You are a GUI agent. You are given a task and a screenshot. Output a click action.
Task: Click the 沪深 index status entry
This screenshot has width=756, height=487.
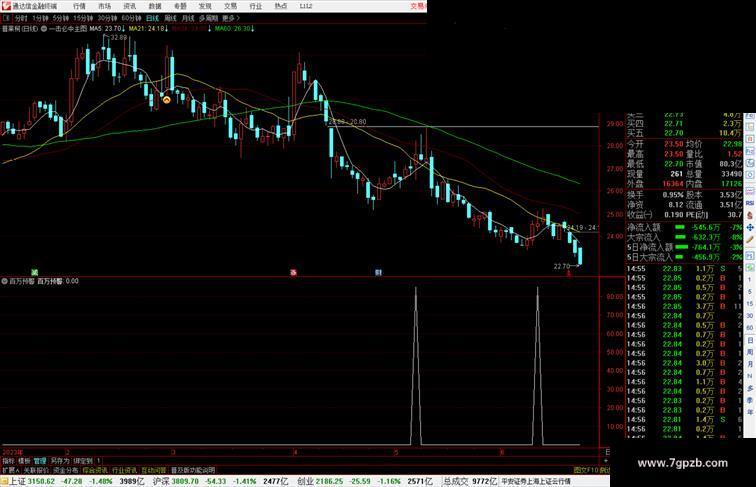[x=220, y=481]
